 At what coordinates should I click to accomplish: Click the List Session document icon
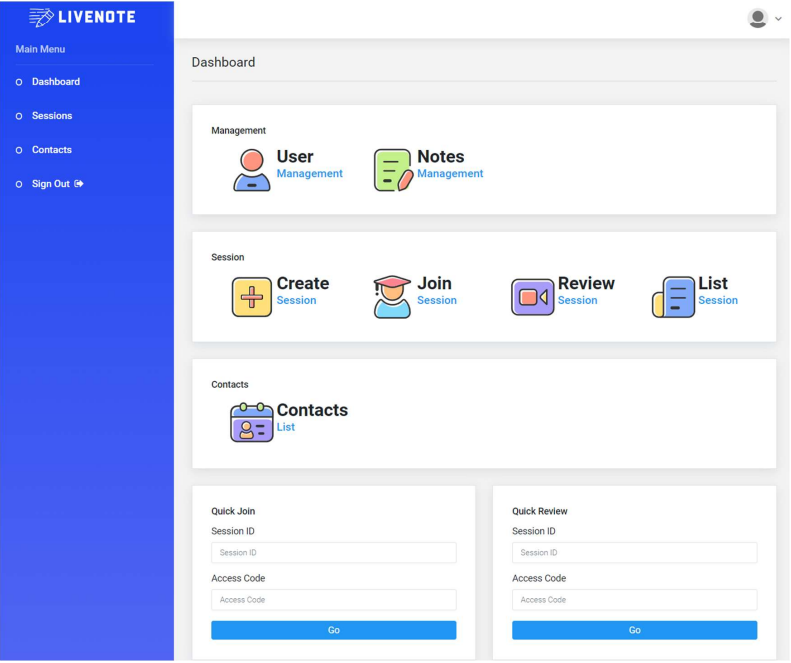tap(673, 297)
